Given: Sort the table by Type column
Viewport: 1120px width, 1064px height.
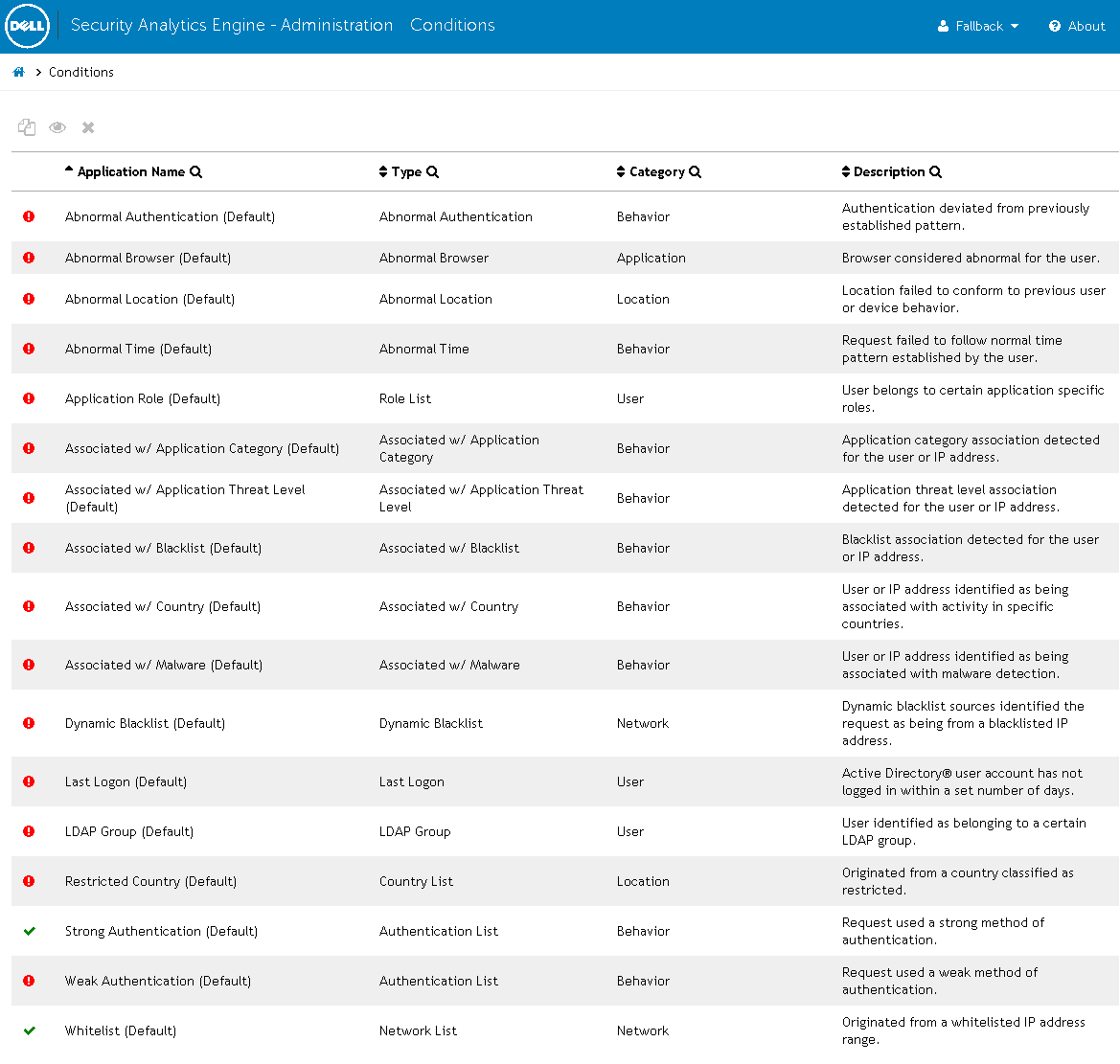Looking at the screenshot, I should 406,172.
